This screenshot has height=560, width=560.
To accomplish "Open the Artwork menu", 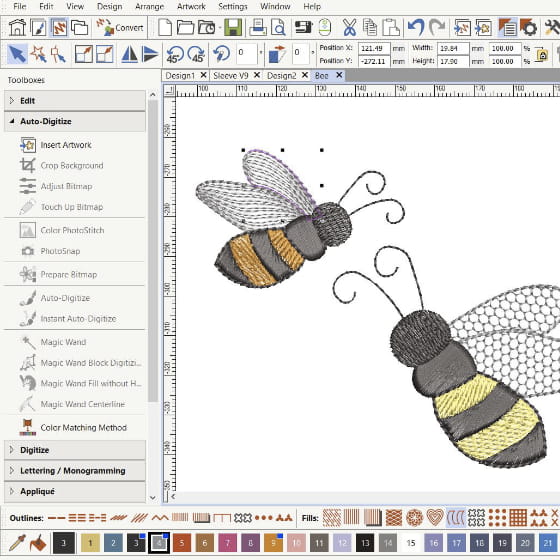I will coord(191,6).
